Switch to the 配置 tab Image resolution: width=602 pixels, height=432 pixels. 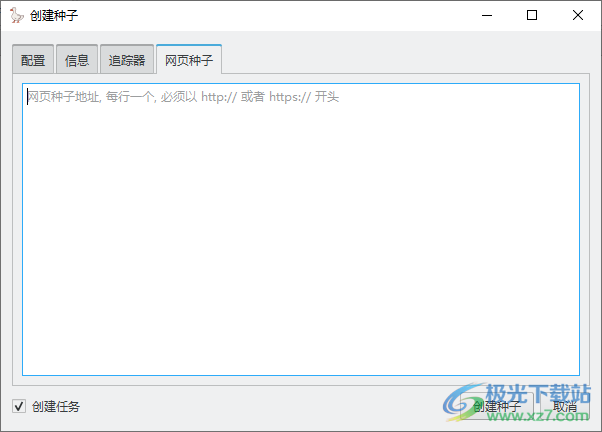(33, 60)
